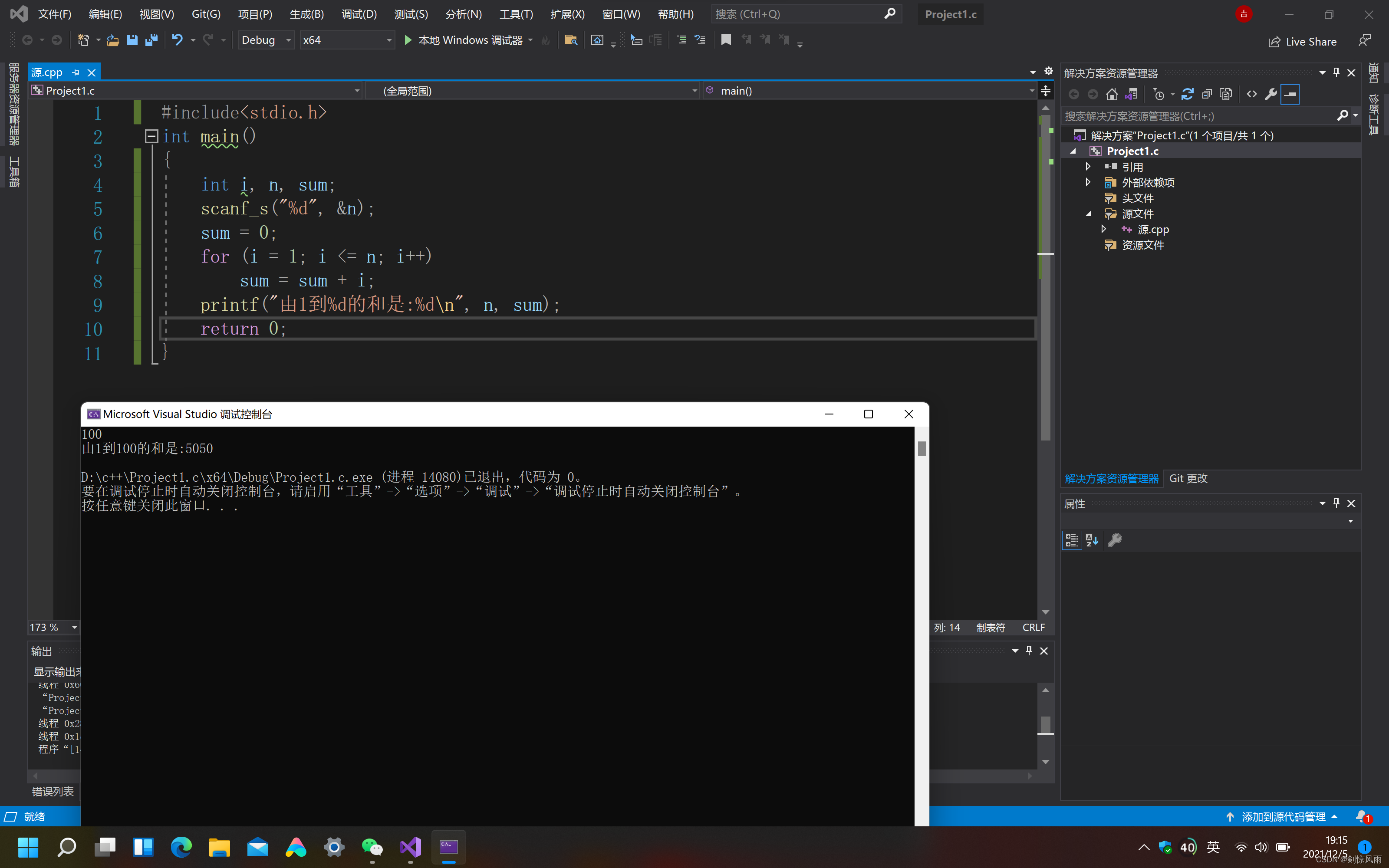Open the x64 platform dropdown
Image resolution: width=1389 pixels, height=868 pixels.
[x=347, y=40]
